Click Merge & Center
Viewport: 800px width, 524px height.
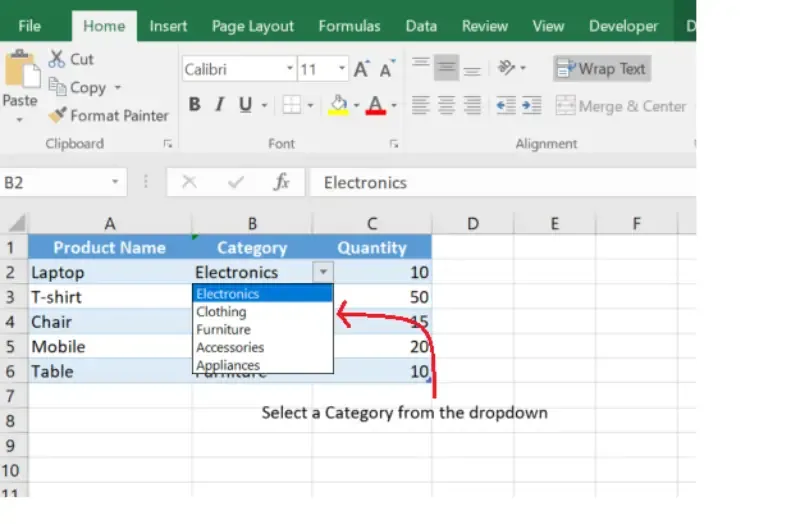click(620, 106)
